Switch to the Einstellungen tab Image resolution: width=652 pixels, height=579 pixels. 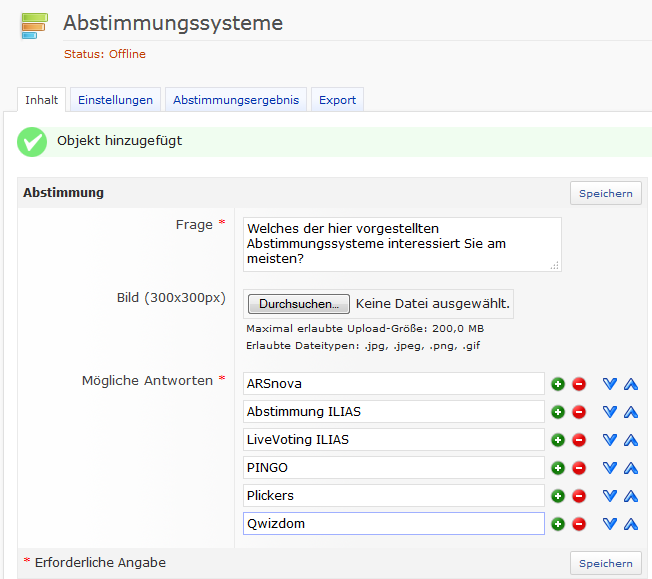(x=115, y=100)
